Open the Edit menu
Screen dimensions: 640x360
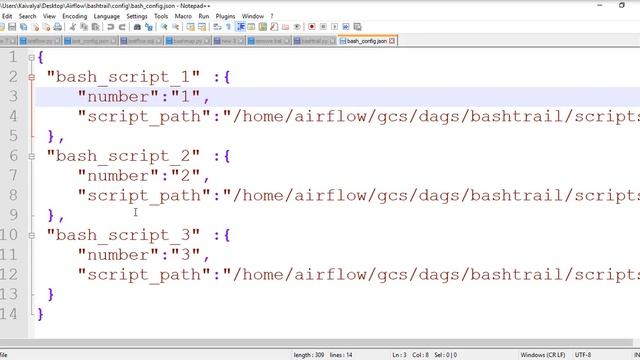coord(7,16)
